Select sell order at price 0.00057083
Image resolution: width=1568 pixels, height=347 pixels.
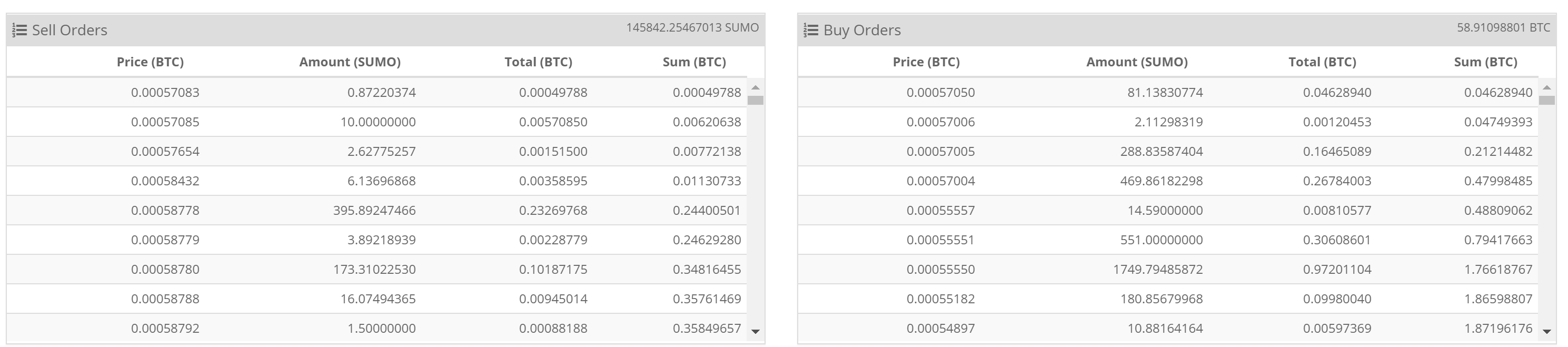click(x=377, y=93)
